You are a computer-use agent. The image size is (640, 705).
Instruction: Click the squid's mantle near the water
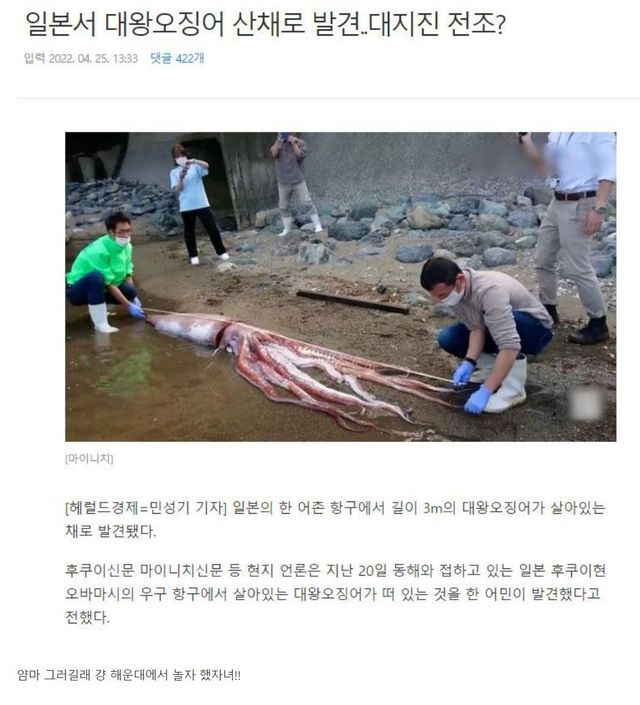pos(187,328)
